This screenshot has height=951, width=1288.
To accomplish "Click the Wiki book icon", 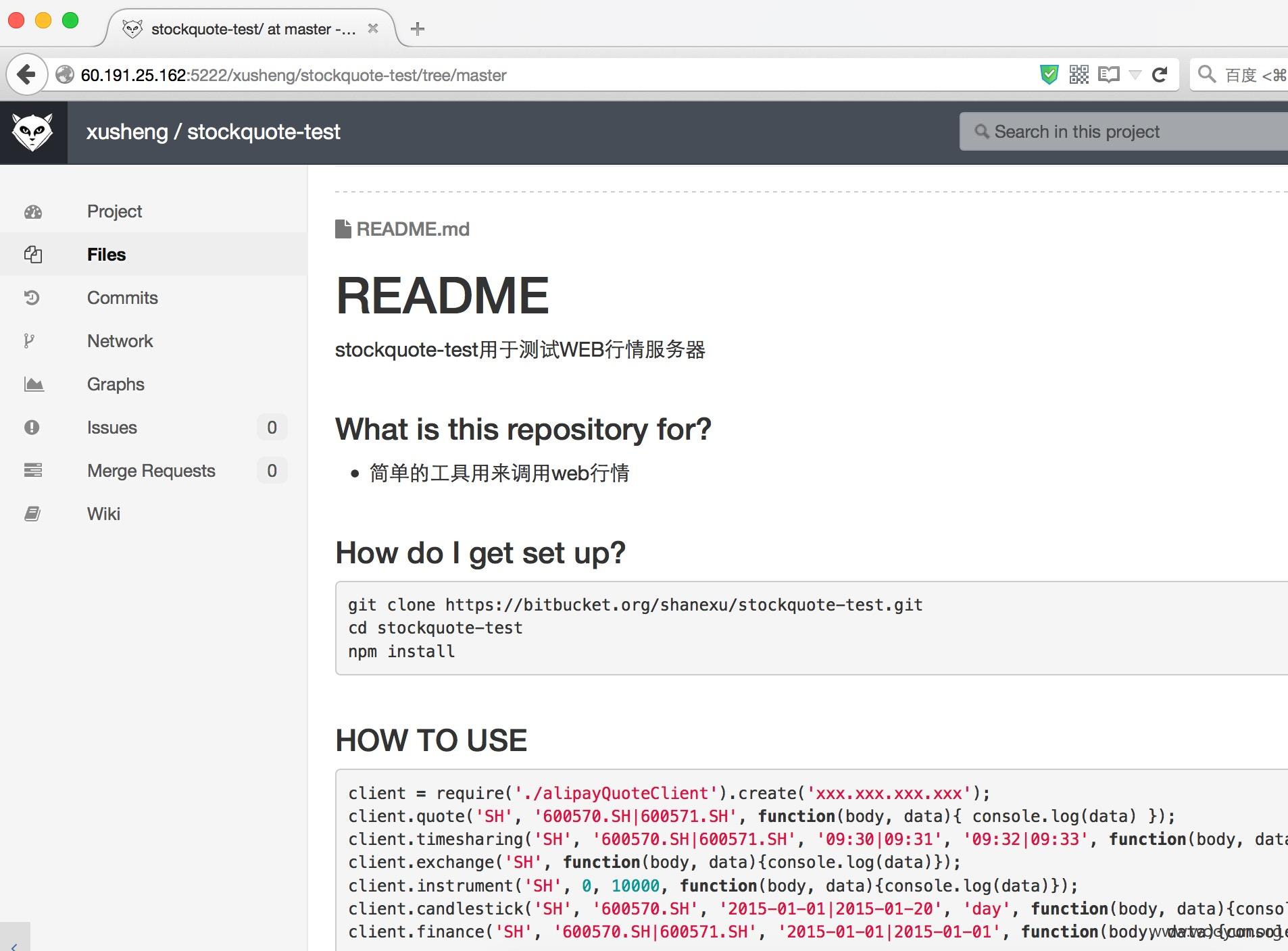I will click(32, 514).
